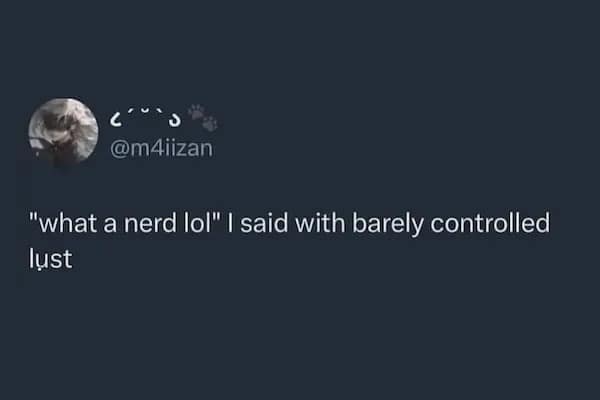
Task: Click the kaomoji display name
Action: pos(151,117)
